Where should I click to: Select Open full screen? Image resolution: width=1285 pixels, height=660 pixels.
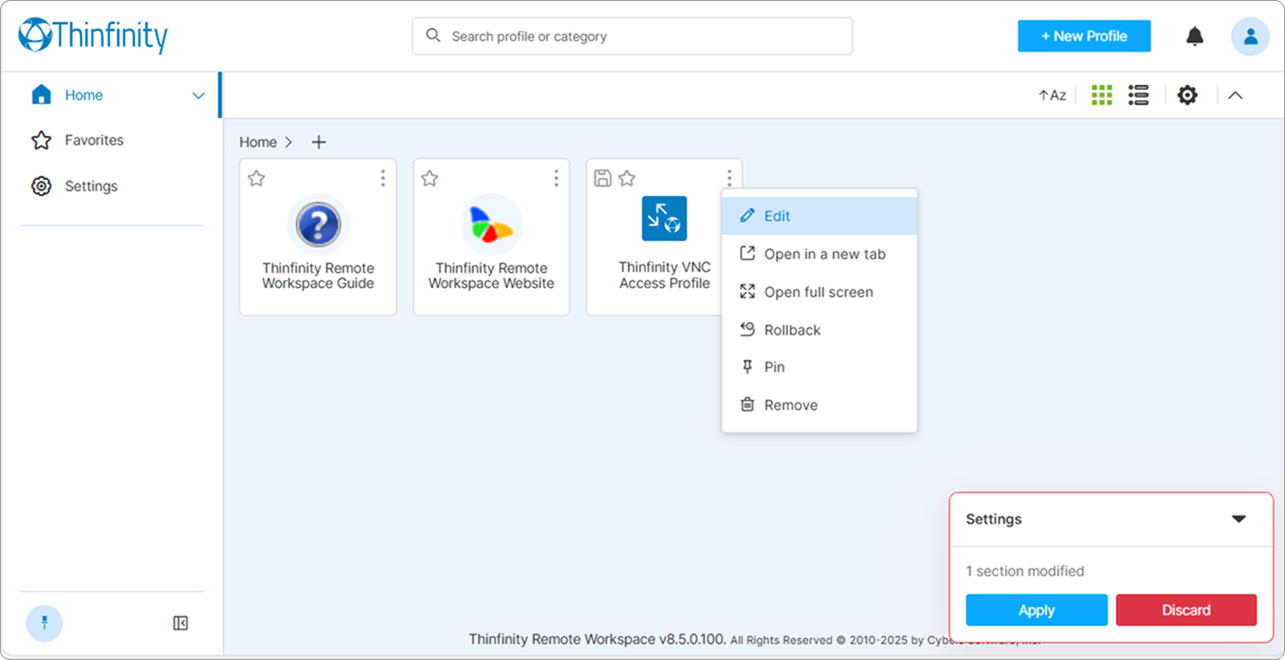coord(819,292)
